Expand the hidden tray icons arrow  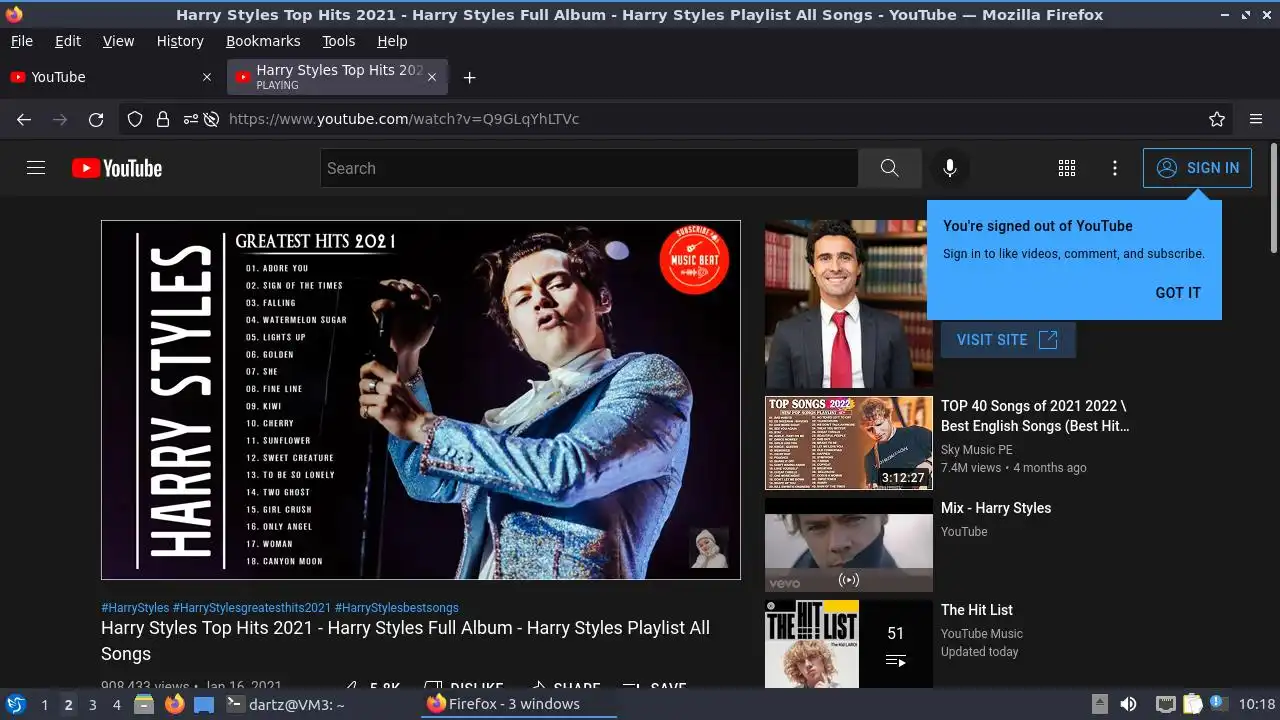[x=1099, y=704]
